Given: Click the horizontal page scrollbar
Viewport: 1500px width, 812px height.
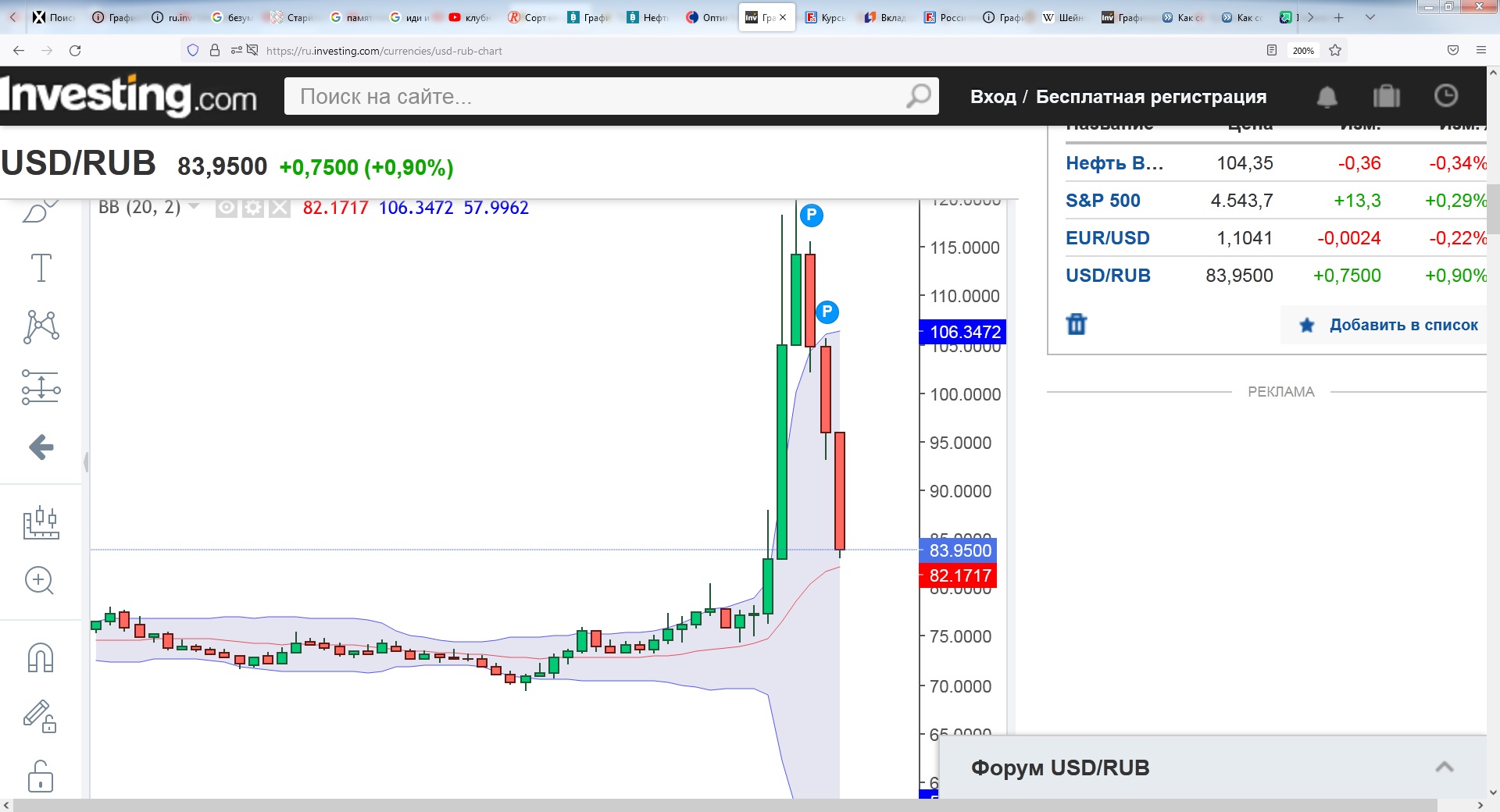Looking at the screenshot, I should (x=725, y=805).
